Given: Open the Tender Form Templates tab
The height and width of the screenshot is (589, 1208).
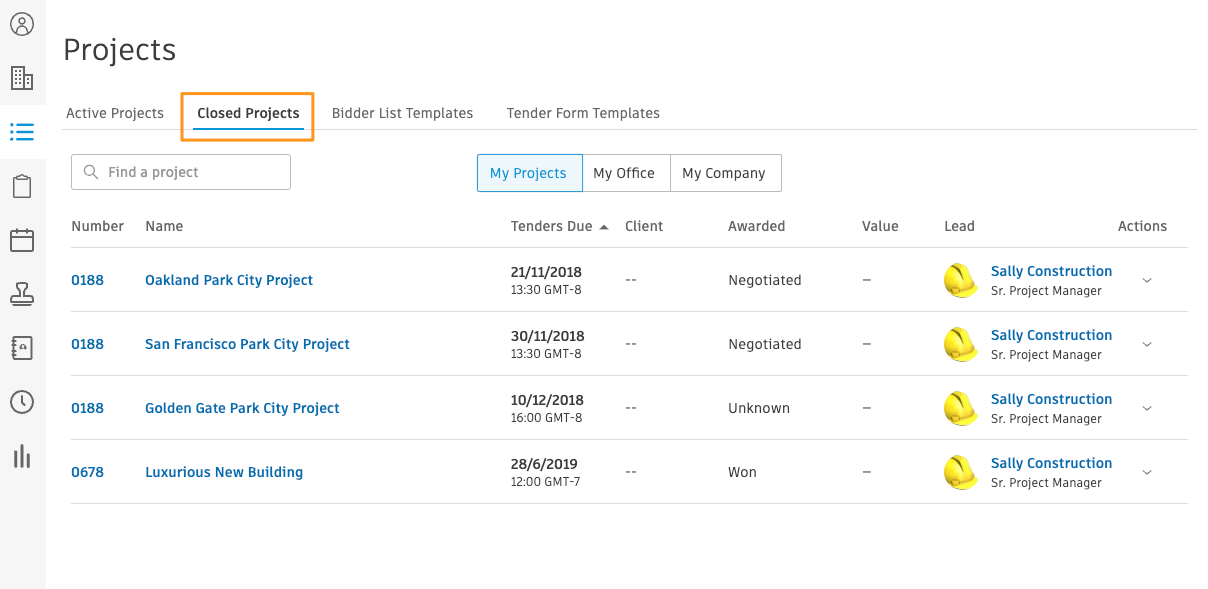Looking at the screenshot, I should [x=583, y=113].
